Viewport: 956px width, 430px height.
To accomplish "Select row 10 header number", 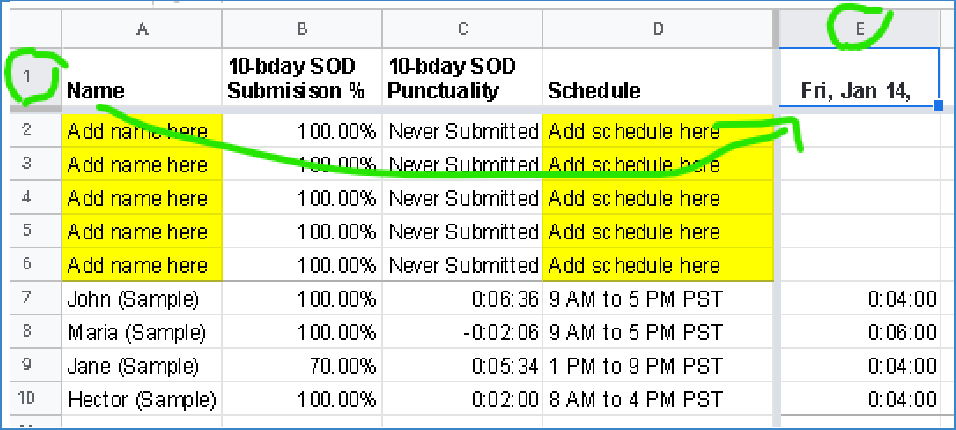I will pyautogui.click(x=28, y=399).
